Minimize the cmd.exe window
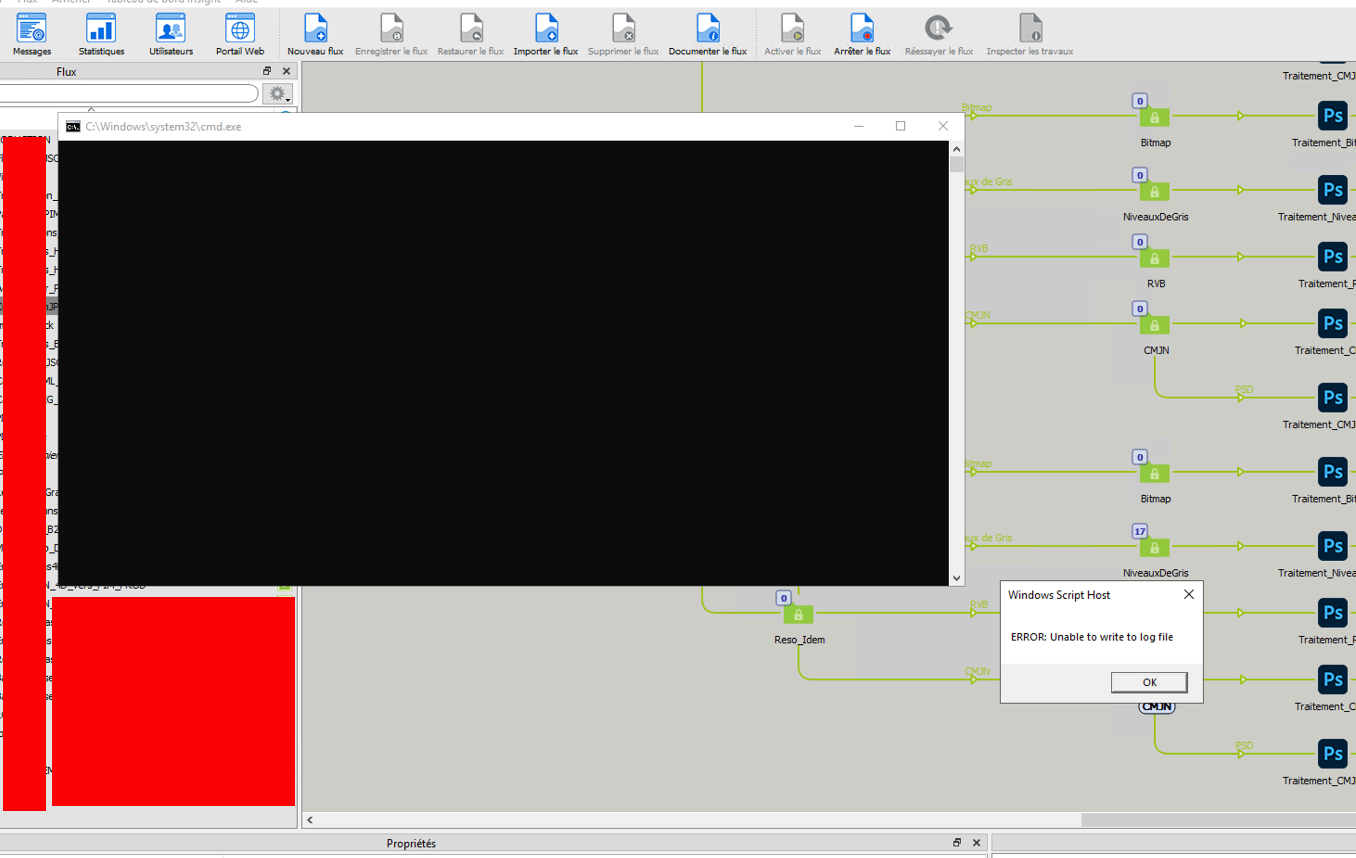The width and height of the screenshot is (1356, 858). [x=858, y=126]
